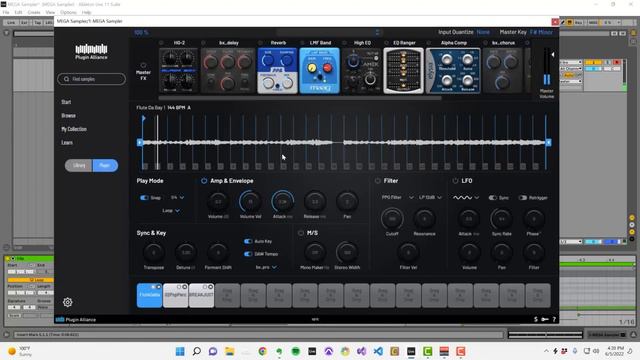Screen dimensions: 640x360
Task: Collapse the master FX side arrow
Action: click(x=553, y=54)
